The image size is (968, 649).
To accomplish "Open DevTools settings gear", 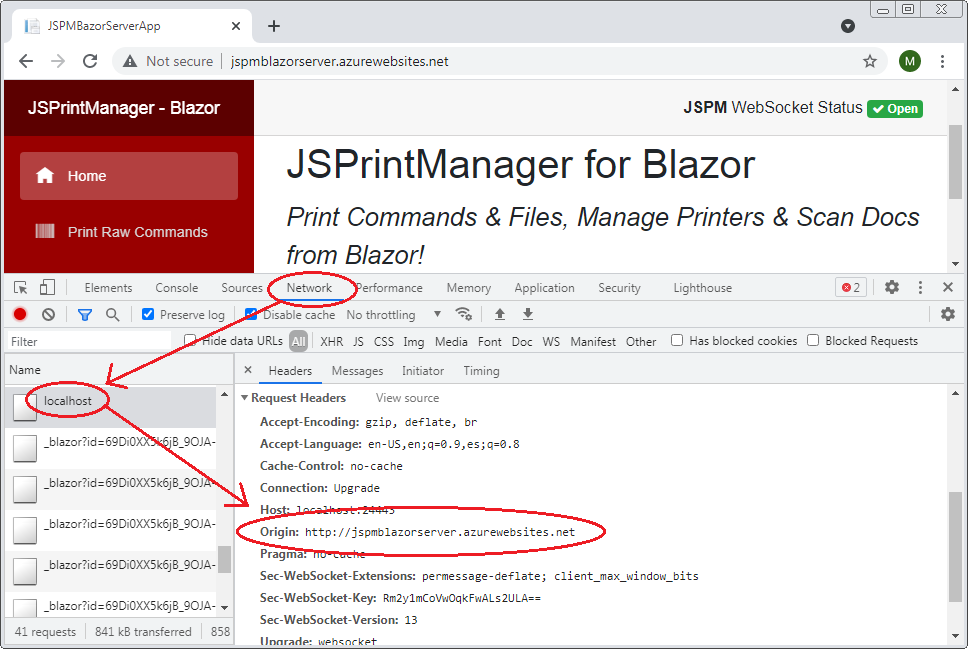I will (892, 288).
